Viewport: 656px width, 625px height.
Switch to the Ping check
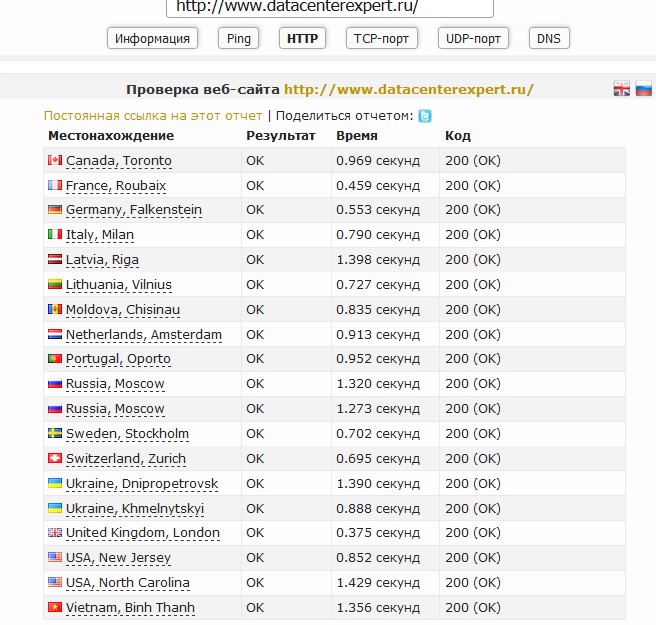click(x=238, y=38)
